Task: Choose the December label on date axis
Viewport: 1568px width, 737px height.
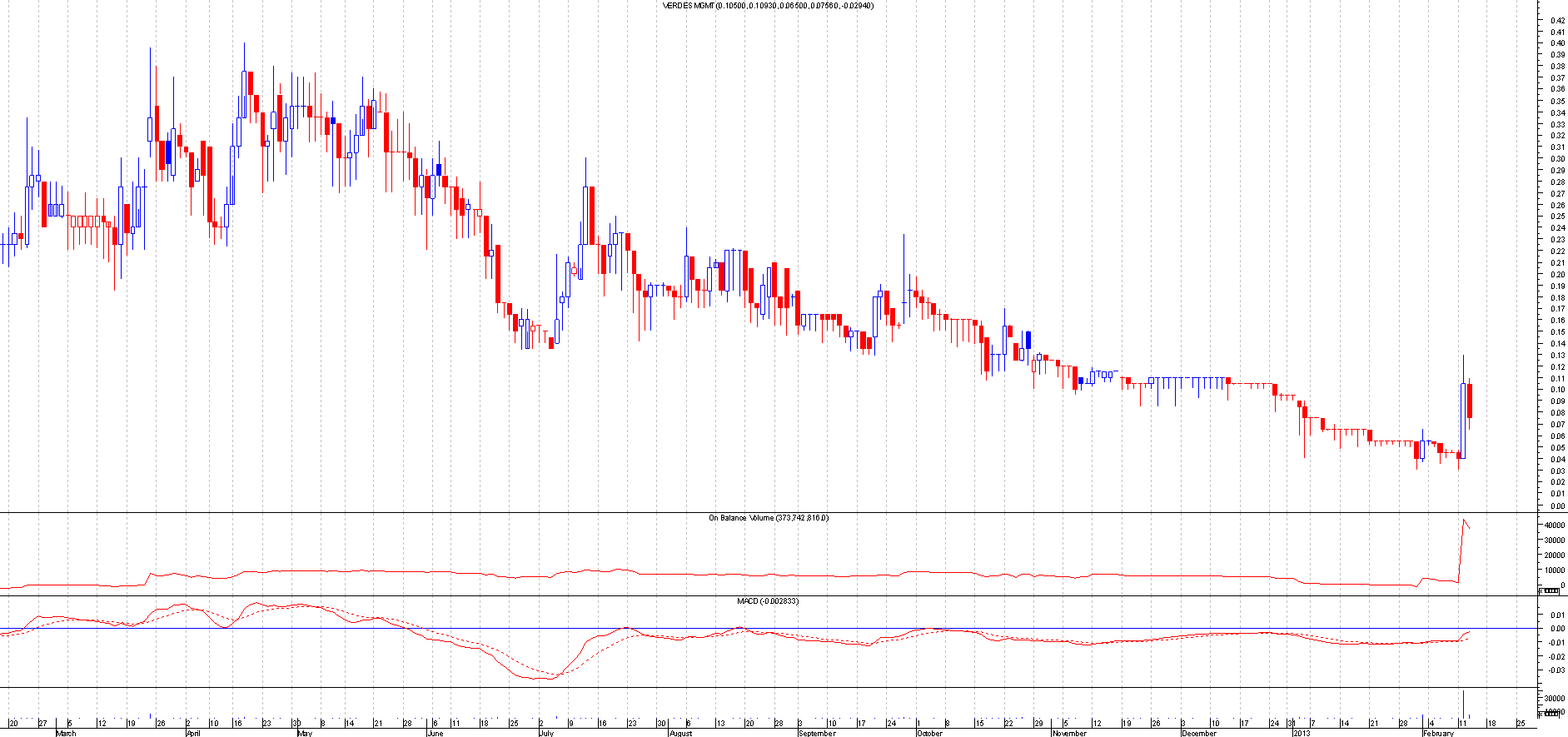Action: pos(1199,733)
